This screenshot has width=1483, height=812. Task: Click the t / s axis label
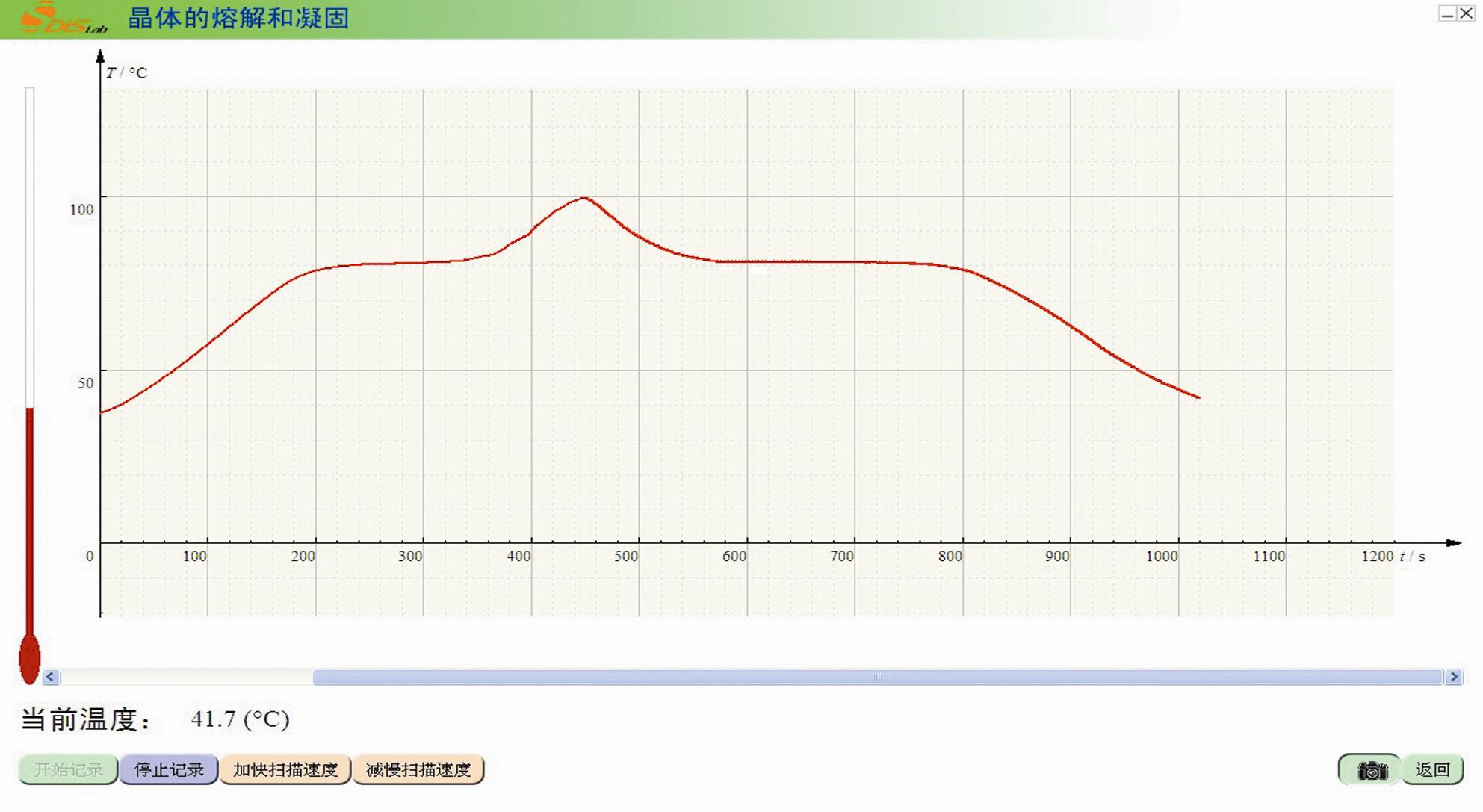(x=1412, y=556)
